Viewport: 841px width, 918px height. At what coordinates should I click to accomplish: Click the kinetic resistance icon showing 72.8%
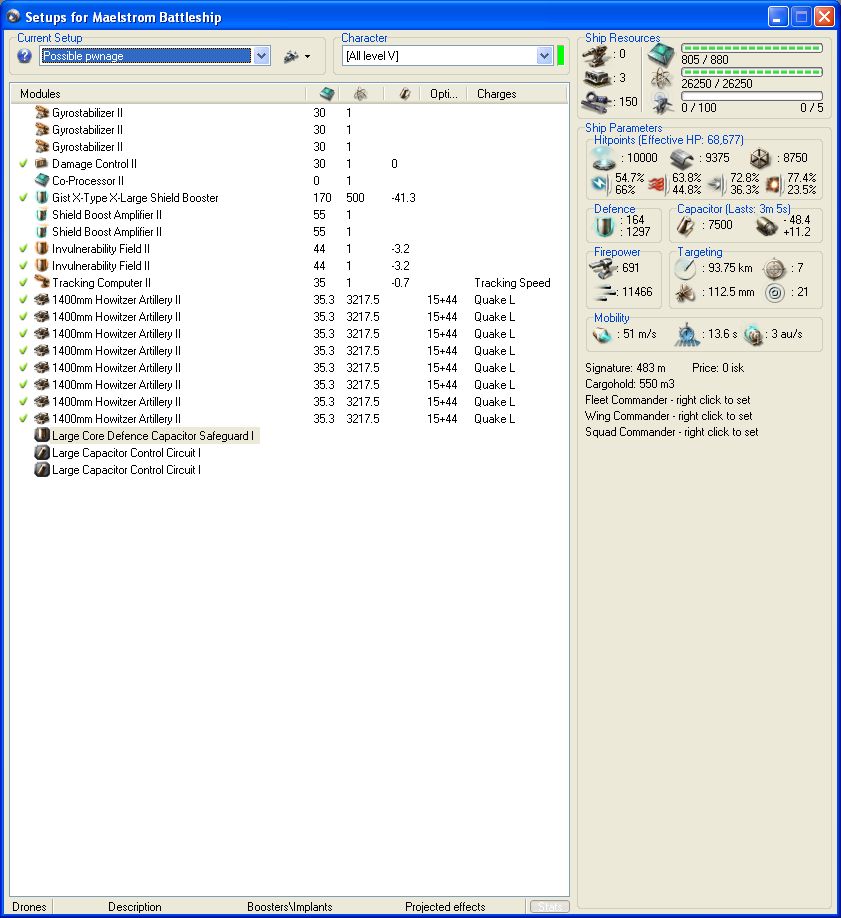[x=715, y=184]
